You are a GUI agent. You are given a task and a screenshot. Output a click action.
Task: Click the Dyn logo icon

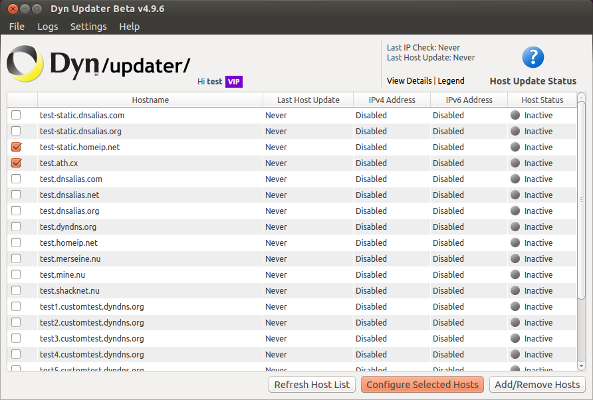point(25,63)
